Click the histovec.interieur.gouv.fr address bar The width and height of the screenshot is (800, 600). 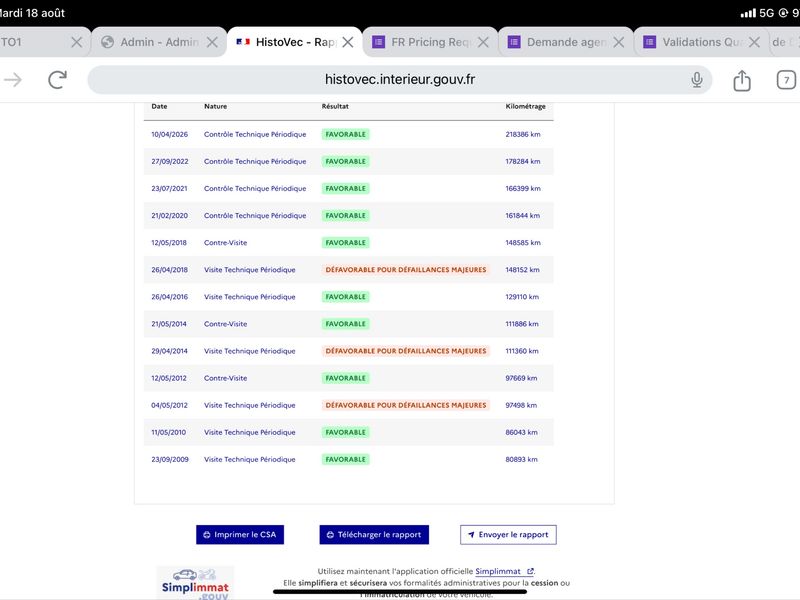pos(399,80)
